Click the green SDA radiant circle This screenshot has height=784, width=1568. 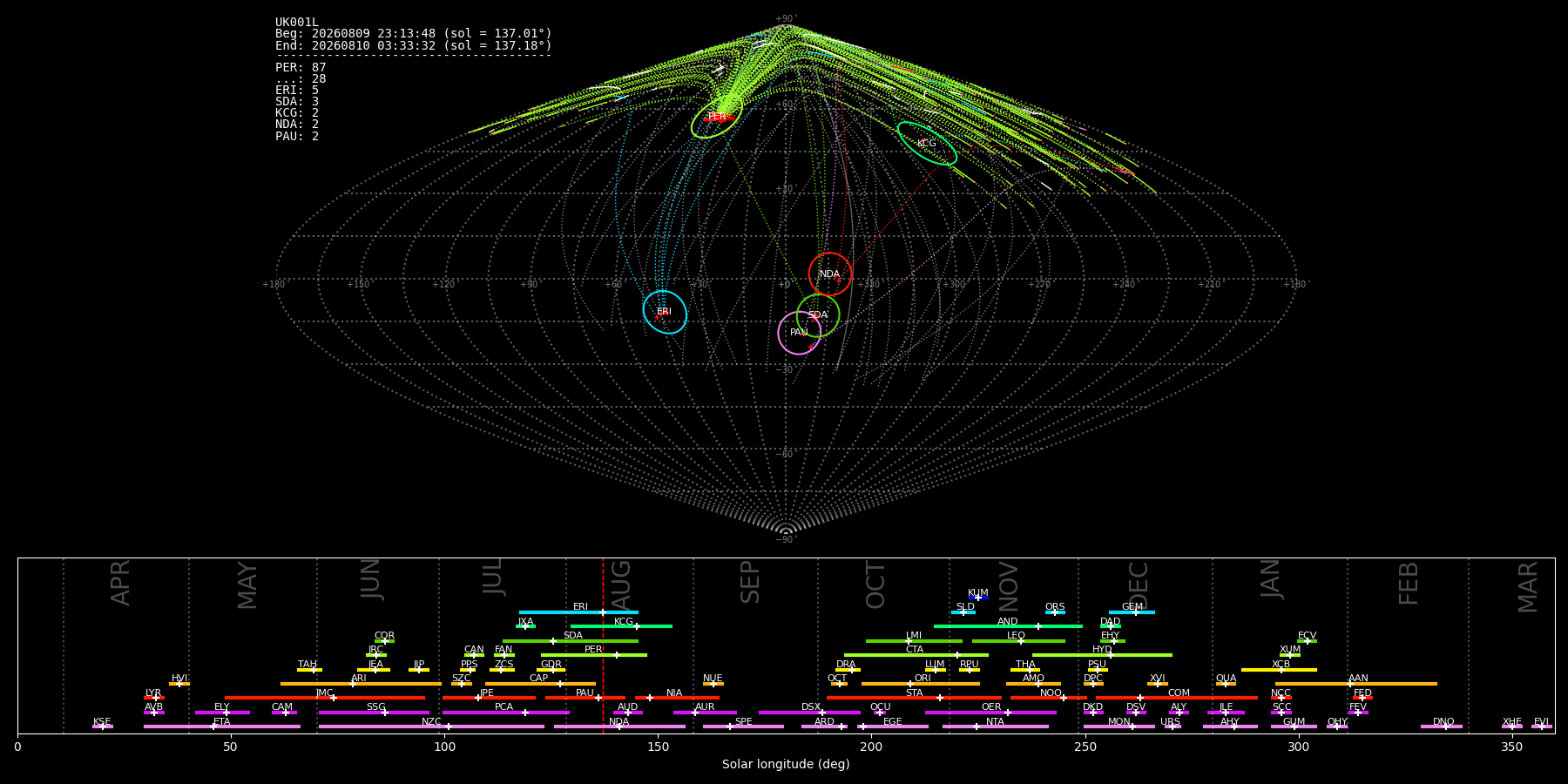click(818, 315)
